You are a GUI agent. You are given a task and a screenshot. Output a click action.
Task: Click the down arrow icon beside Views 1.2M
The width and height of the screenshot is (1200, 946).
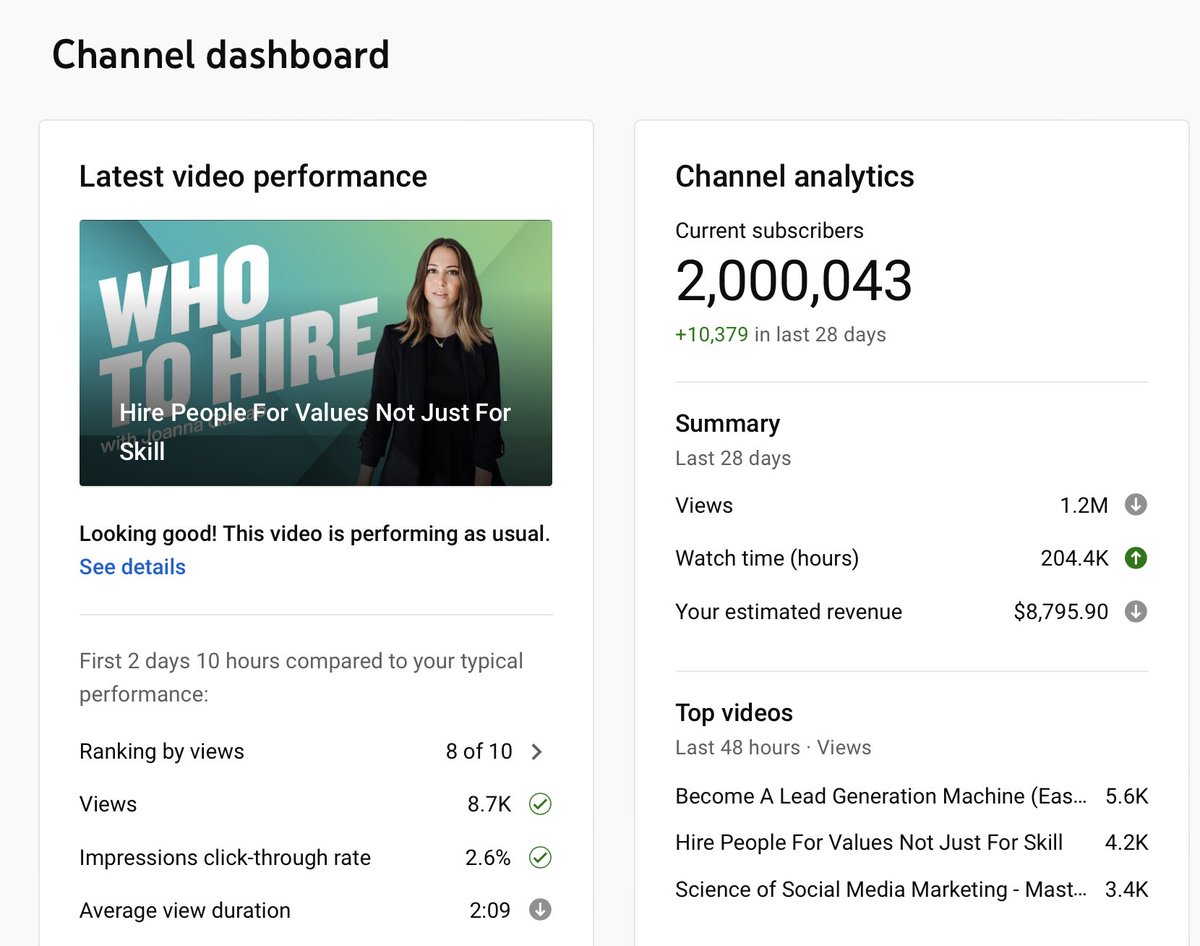click(1135, 505)
